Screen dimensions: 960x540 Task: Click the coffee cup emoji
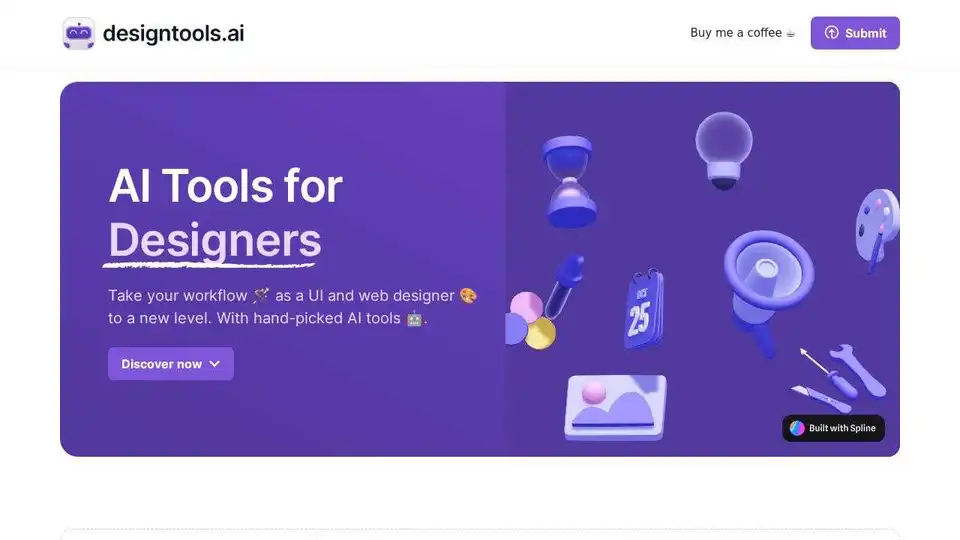790,33
